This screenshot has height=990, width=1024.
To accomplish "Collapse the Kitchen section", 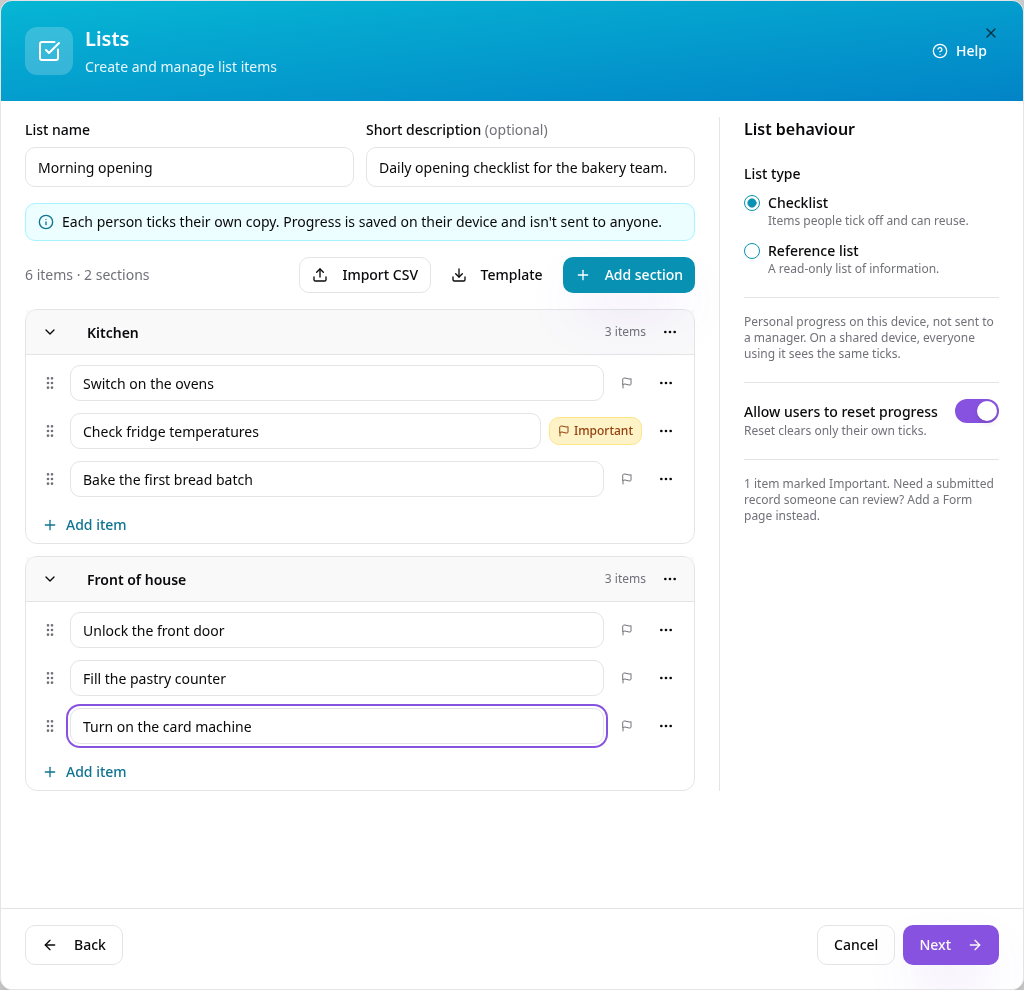I will click(x=50, y=332).
